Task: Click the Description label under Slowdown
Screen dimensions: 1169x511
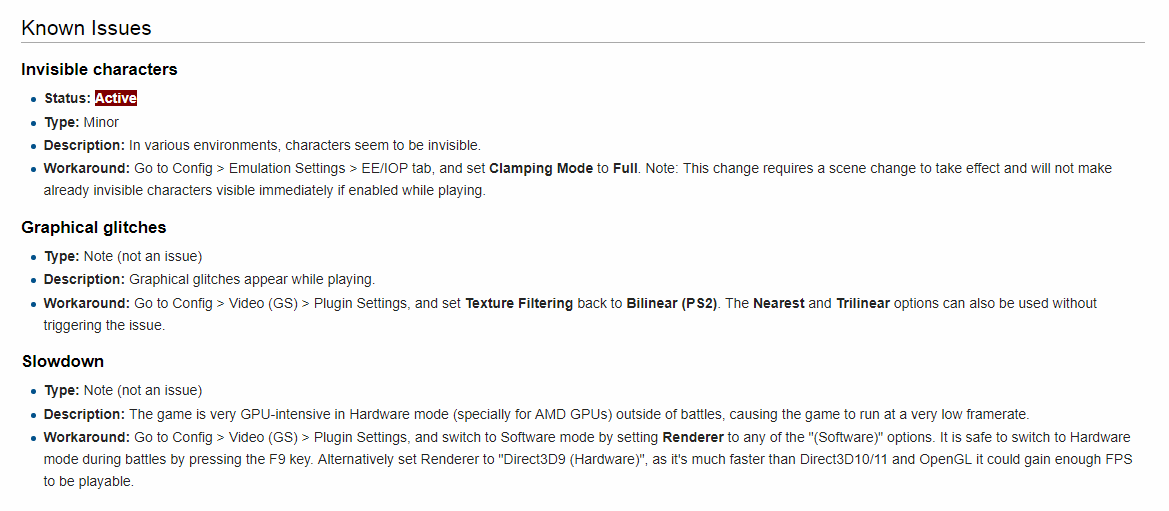Action: point(84,414)
